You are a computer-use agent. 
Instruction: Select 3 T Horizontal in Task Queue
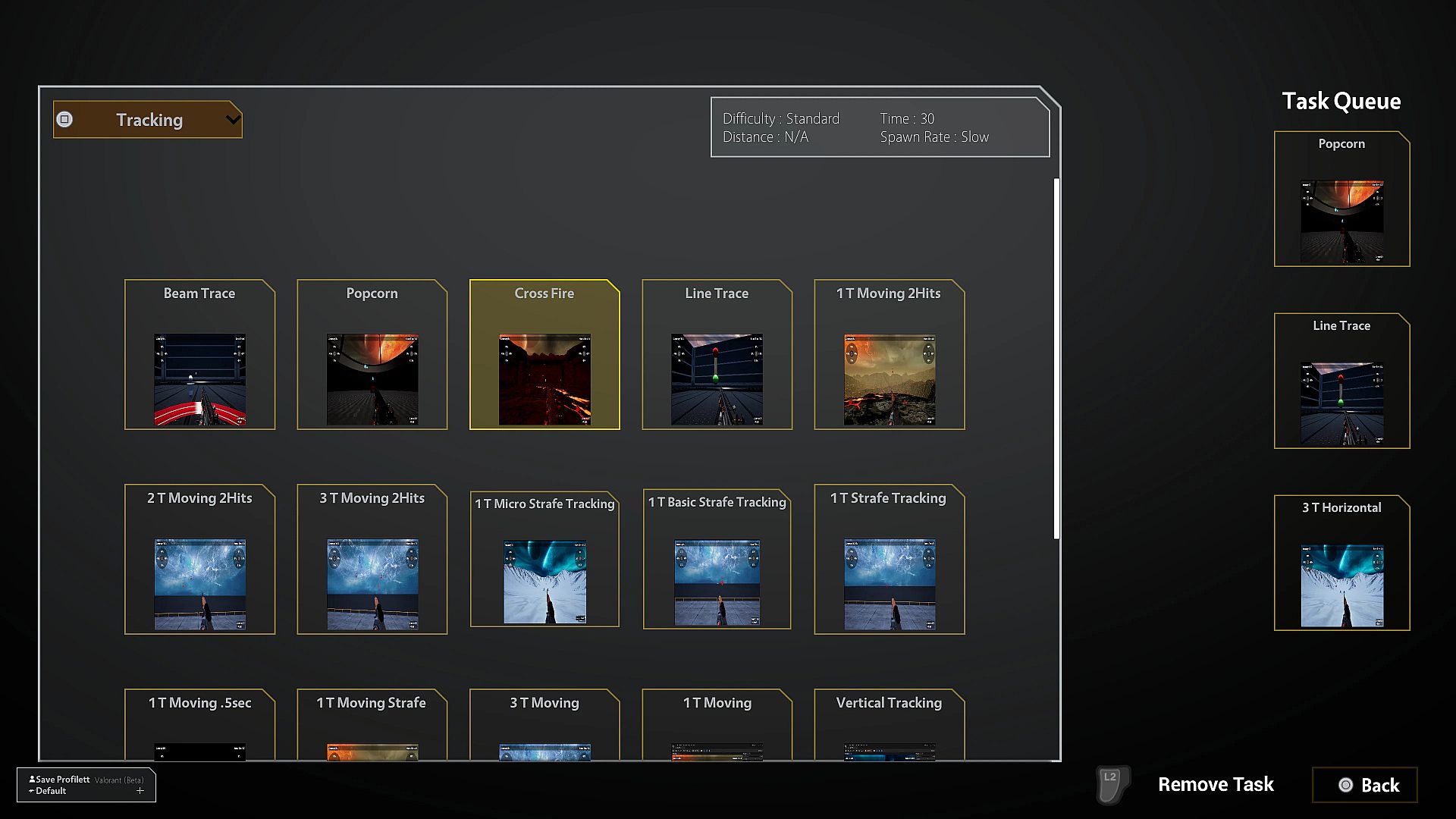(1341, 563)
